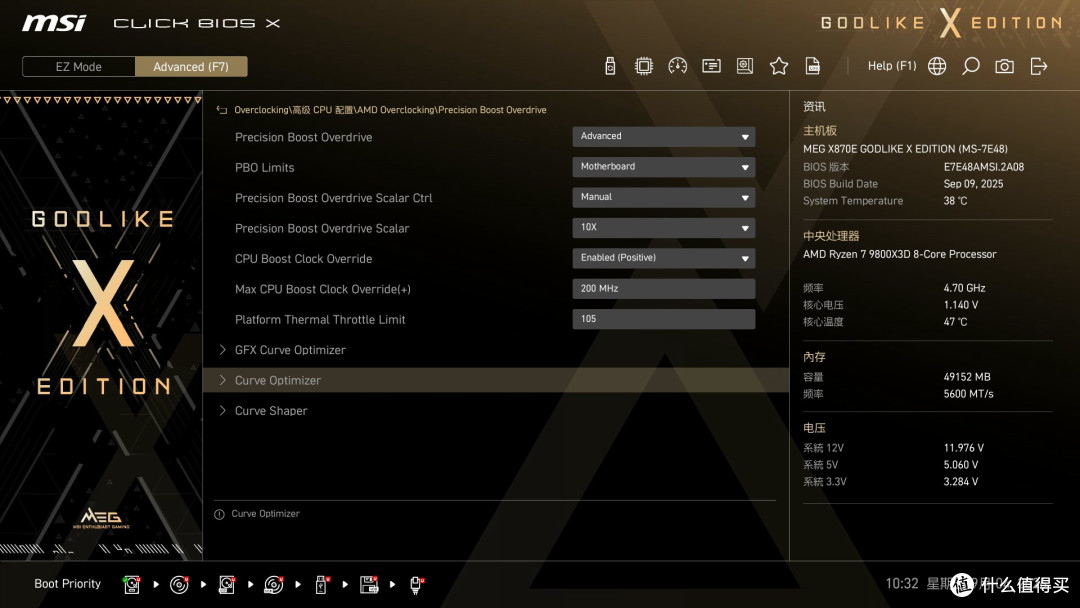This screenshot has height=608, width=1080.
Task: Click the Precision Boost Overdrive label
Action: tap(304, 137)
